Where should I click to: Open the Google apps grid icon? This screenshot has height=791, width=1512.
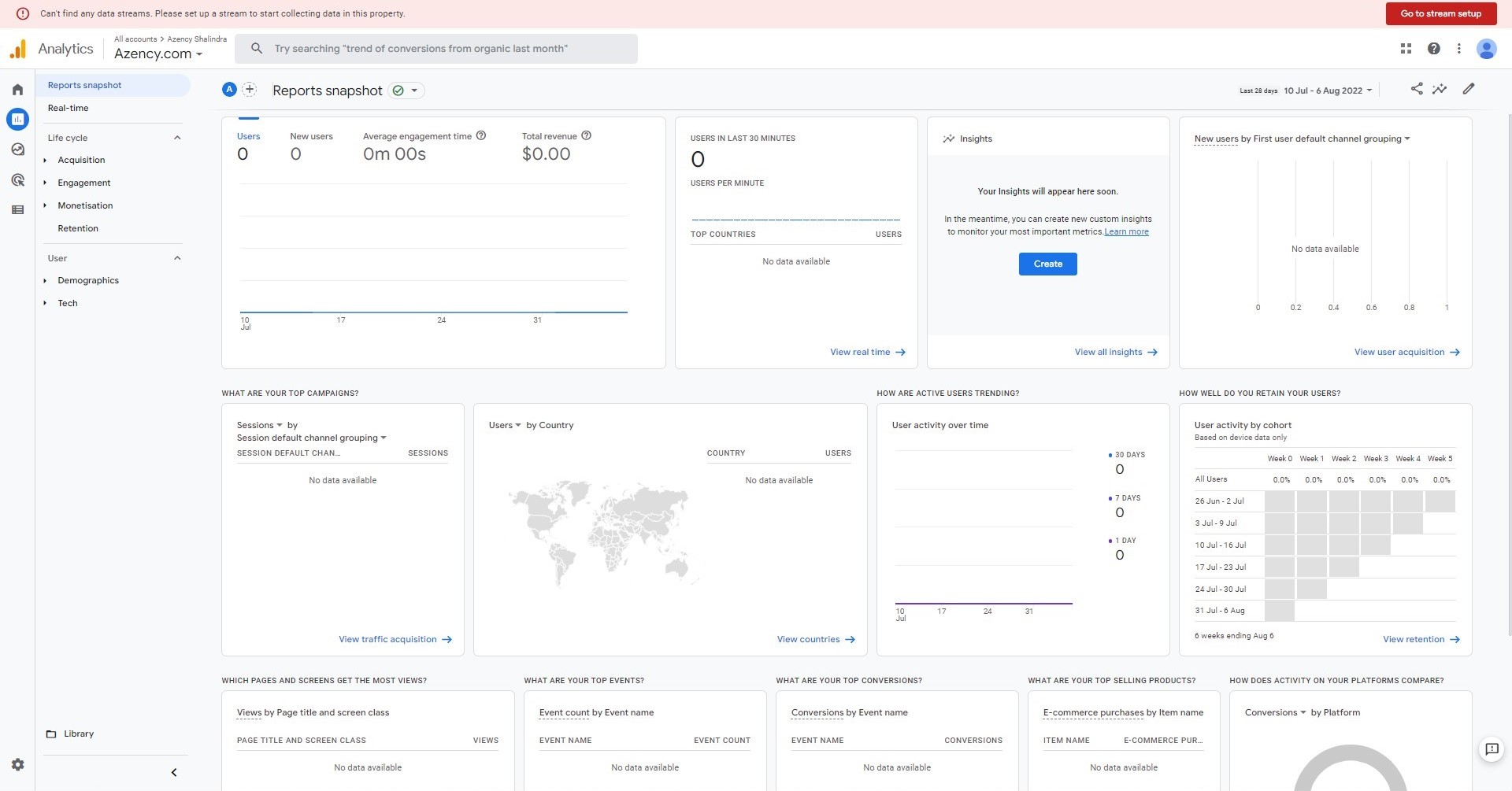pos(1406,49)
